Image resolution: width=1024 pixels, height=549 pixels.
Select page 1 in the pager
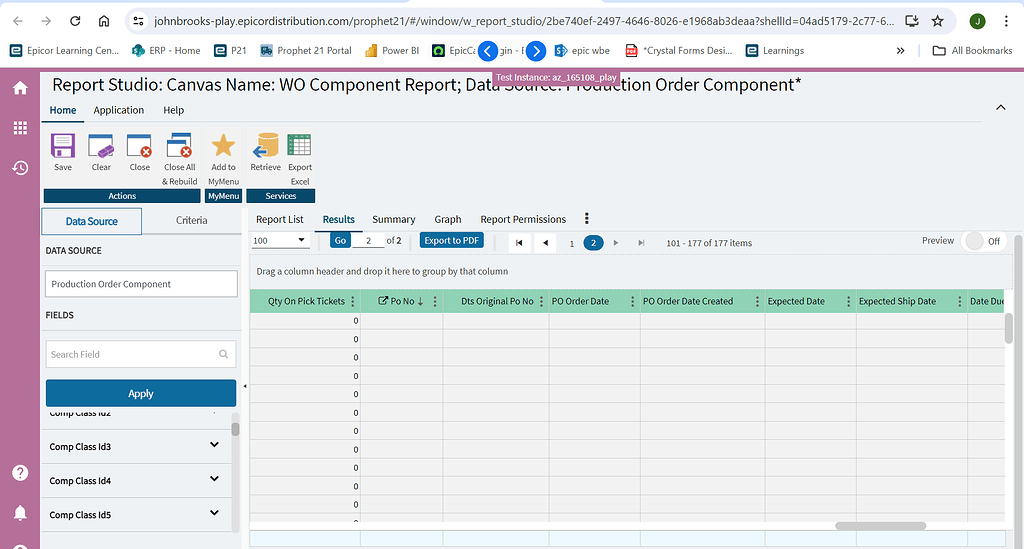571,243
